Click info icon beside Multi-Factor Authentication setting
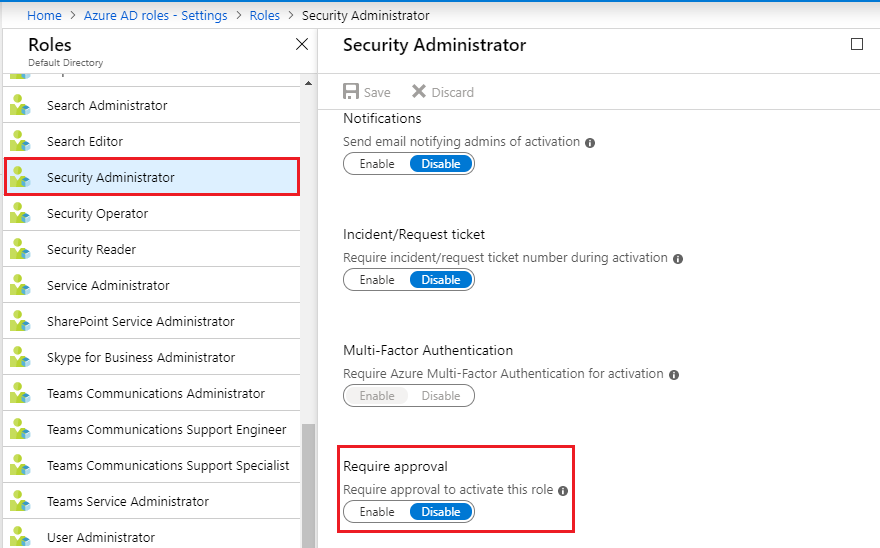This screenshot has width=880, height=548. [x=674, y=375]
